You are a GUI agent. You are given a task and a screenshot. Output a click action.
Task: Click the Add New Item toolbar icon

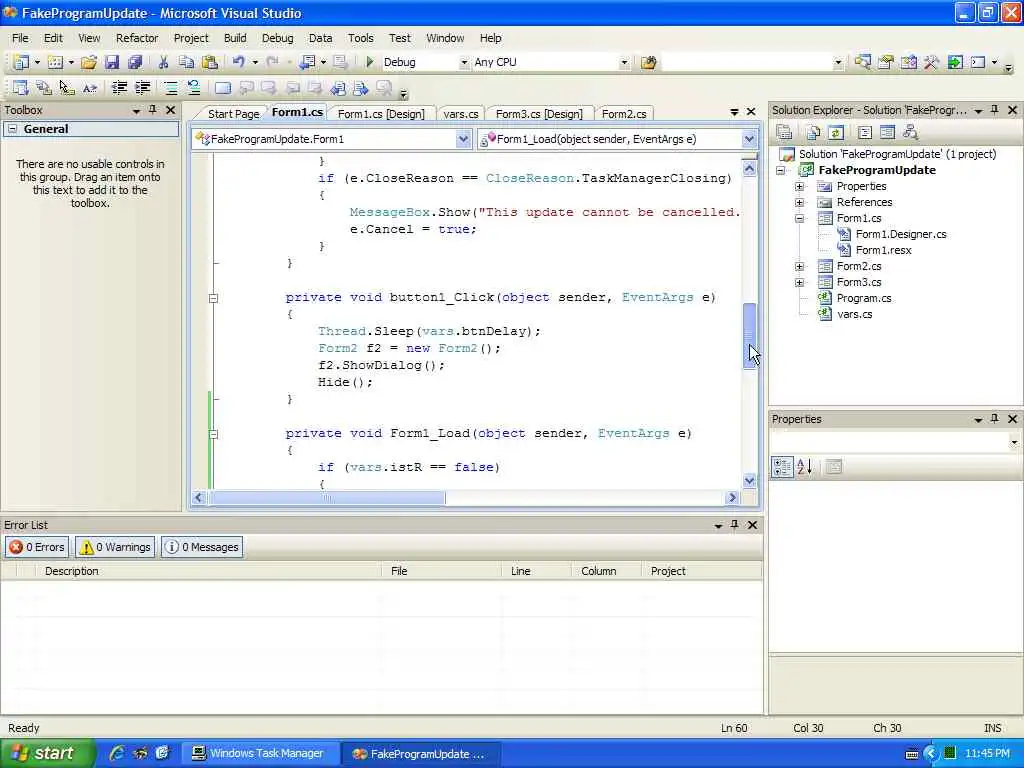(56, 62)
